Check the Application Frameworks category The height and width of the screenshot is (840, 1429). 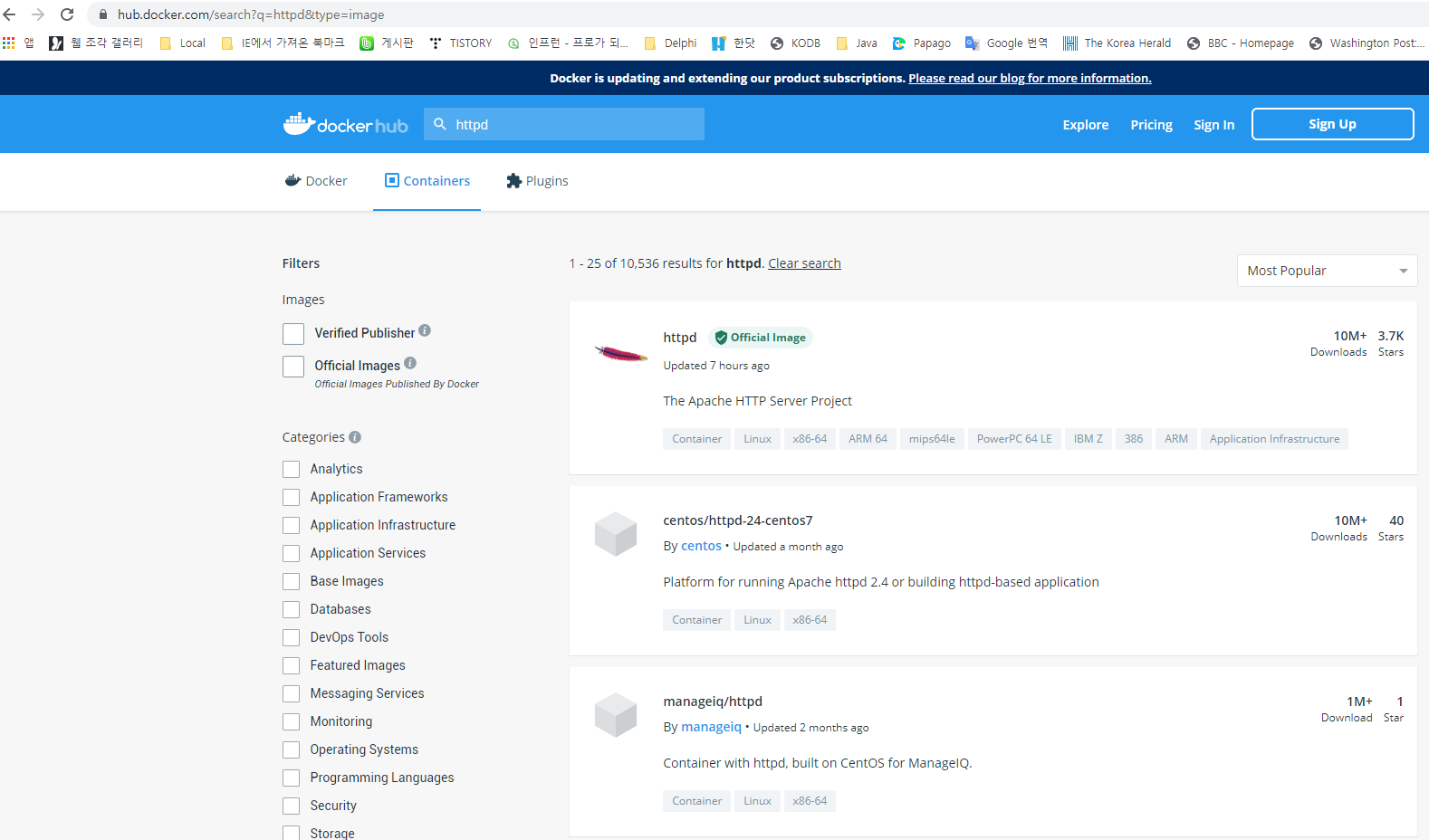[291, 497]
